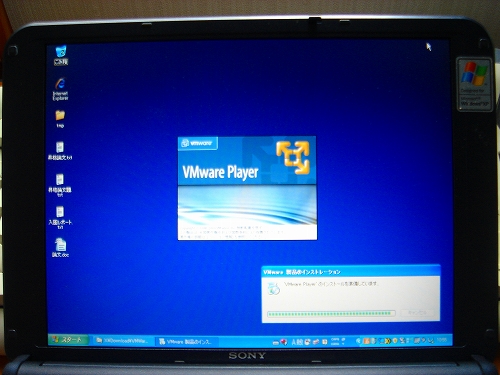Select the fourth text file desktop icon
Image resolution: width=500 pixels, height=375 pixels.
pos(60,185)
